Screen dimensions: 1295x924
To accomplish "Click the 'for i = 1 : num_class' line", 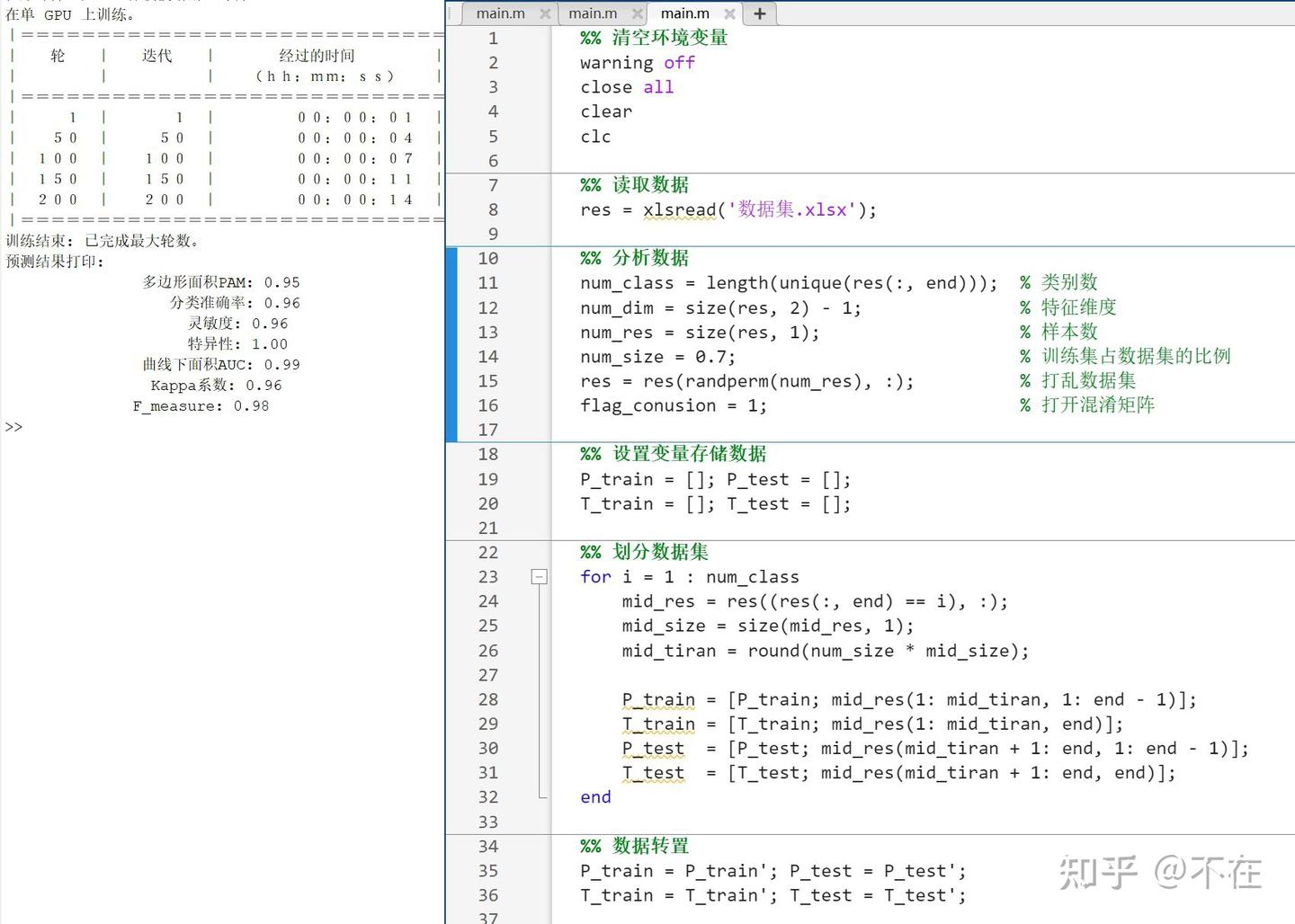I will tap(690, 577).
